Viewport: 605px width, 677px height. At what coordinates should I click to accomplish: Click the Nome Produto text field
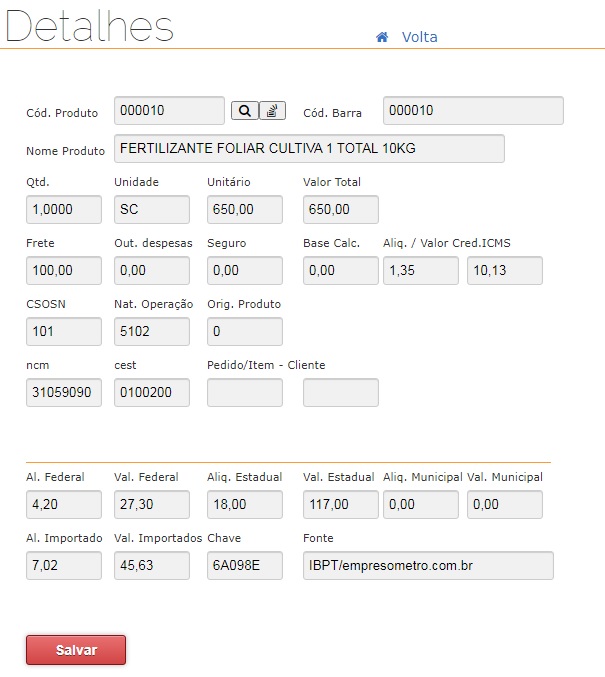click(309, 148)
